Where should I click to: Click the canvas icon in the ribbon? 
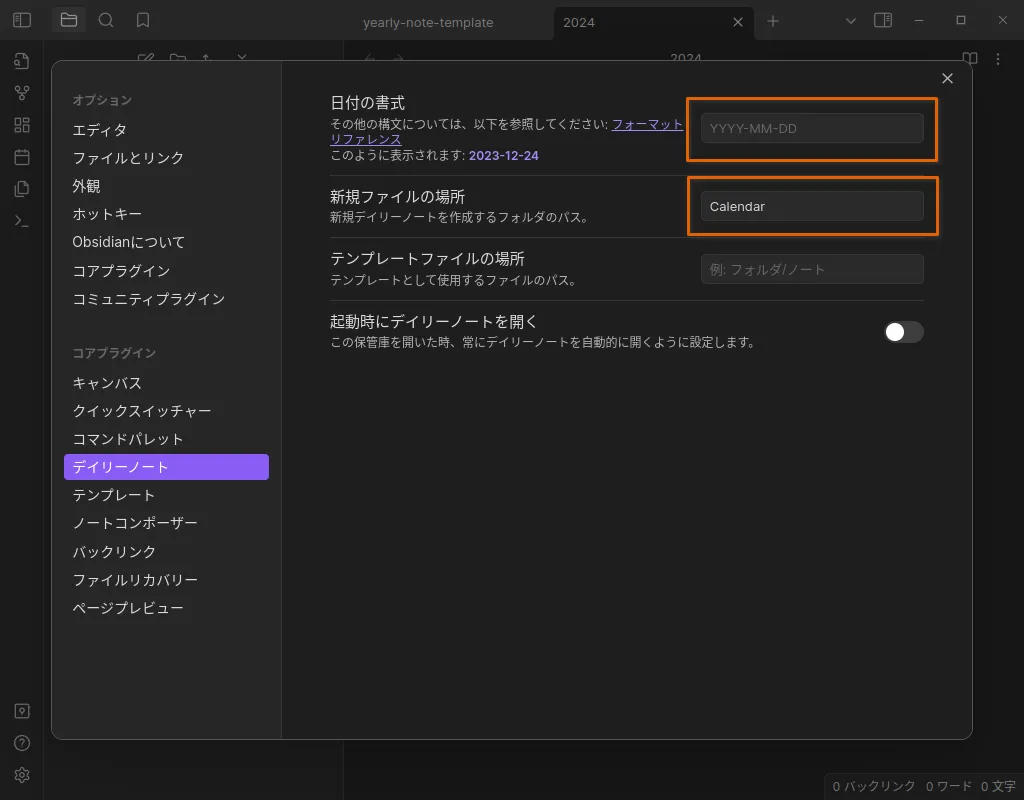[22, 125]
